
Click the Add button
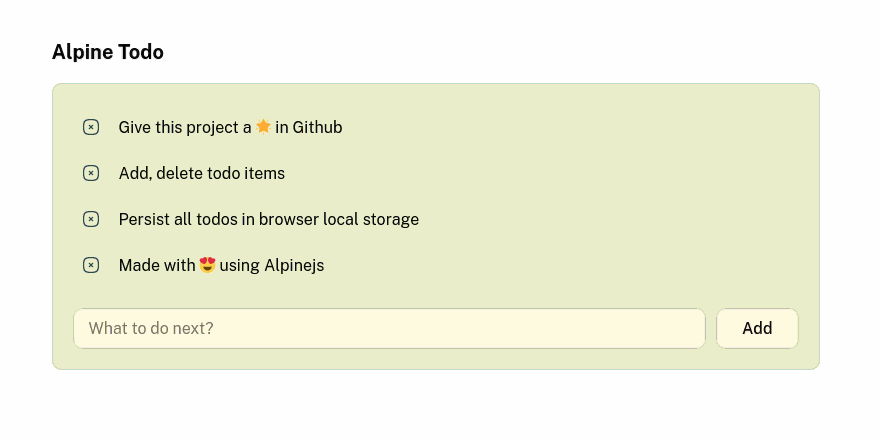[x=757, y=328]
